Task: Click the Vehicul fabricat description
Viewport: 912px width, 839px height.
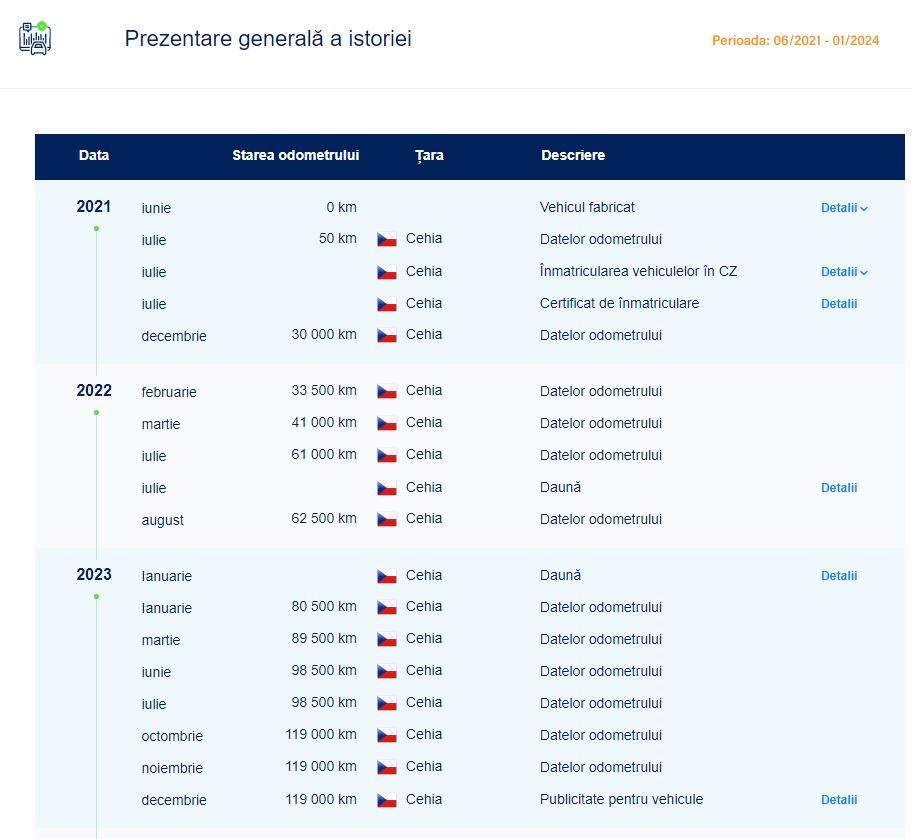Action: pyautogui.click(x=587, y=207)
